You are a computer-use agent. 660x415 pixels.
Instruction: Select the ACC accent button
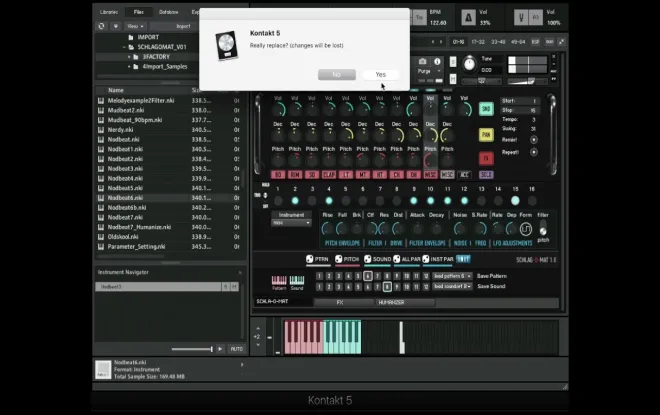pos(464,175)
